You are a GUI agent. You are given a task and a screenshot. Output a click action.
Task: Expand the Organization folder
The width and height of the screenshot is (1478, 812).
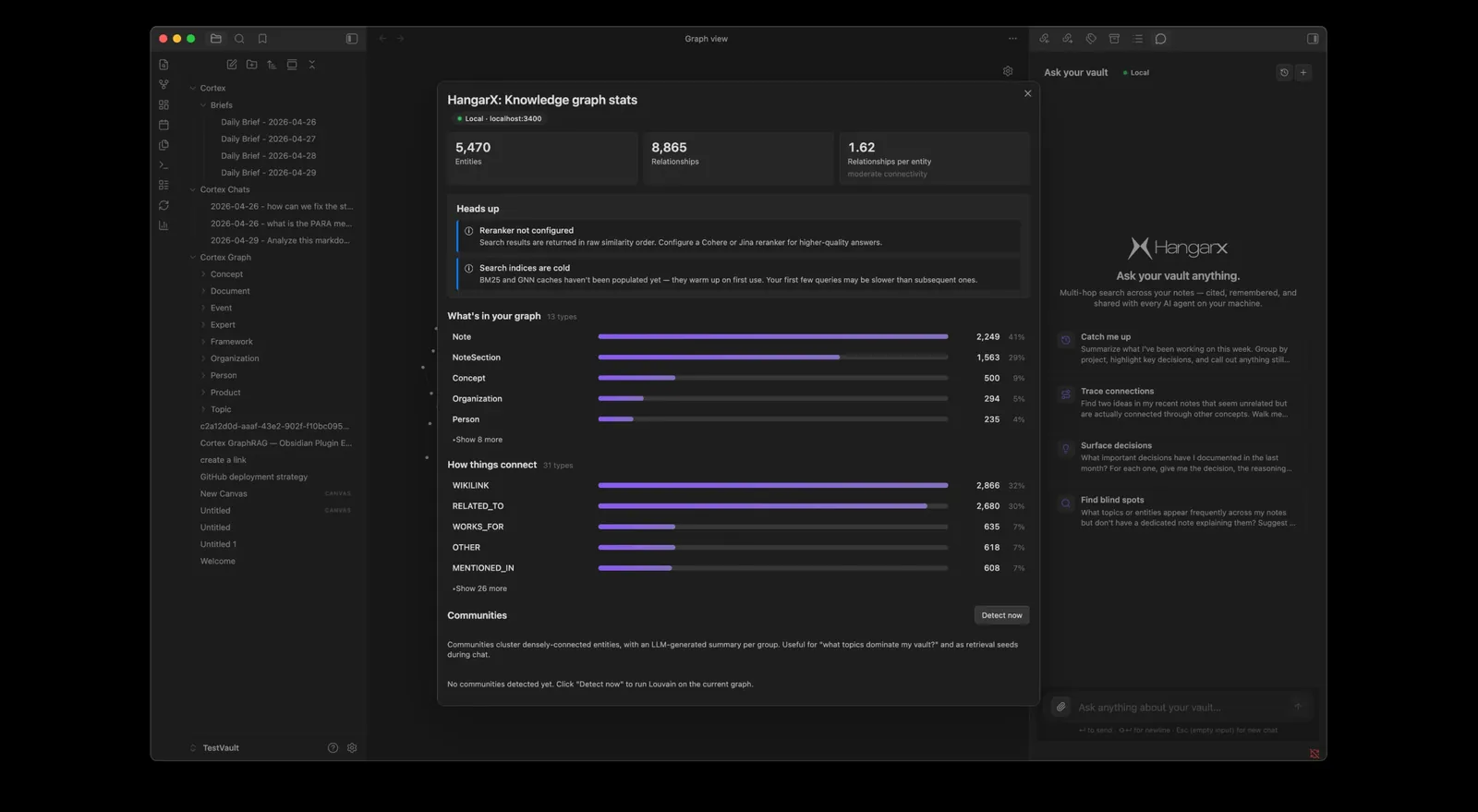(203, 358)
